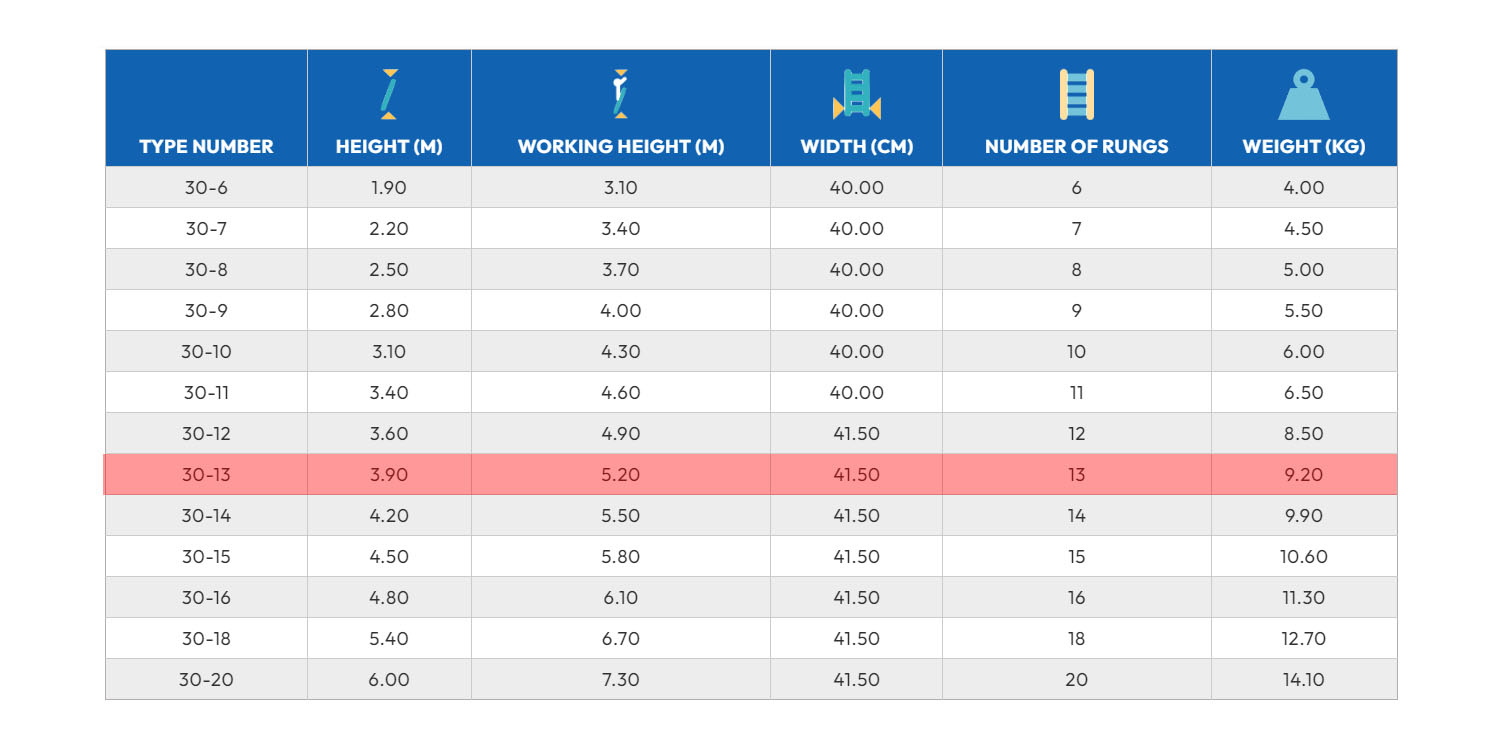
Task: Click the WORKING HEIGHT (M) header label
Action: pos(621,147)
